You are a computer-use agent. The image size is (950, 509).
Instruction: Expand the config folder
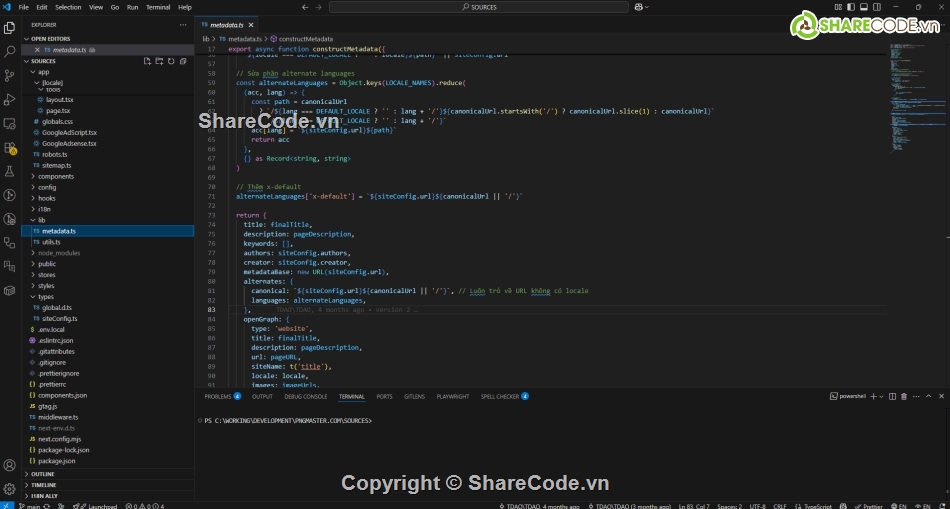click(108, 187)
